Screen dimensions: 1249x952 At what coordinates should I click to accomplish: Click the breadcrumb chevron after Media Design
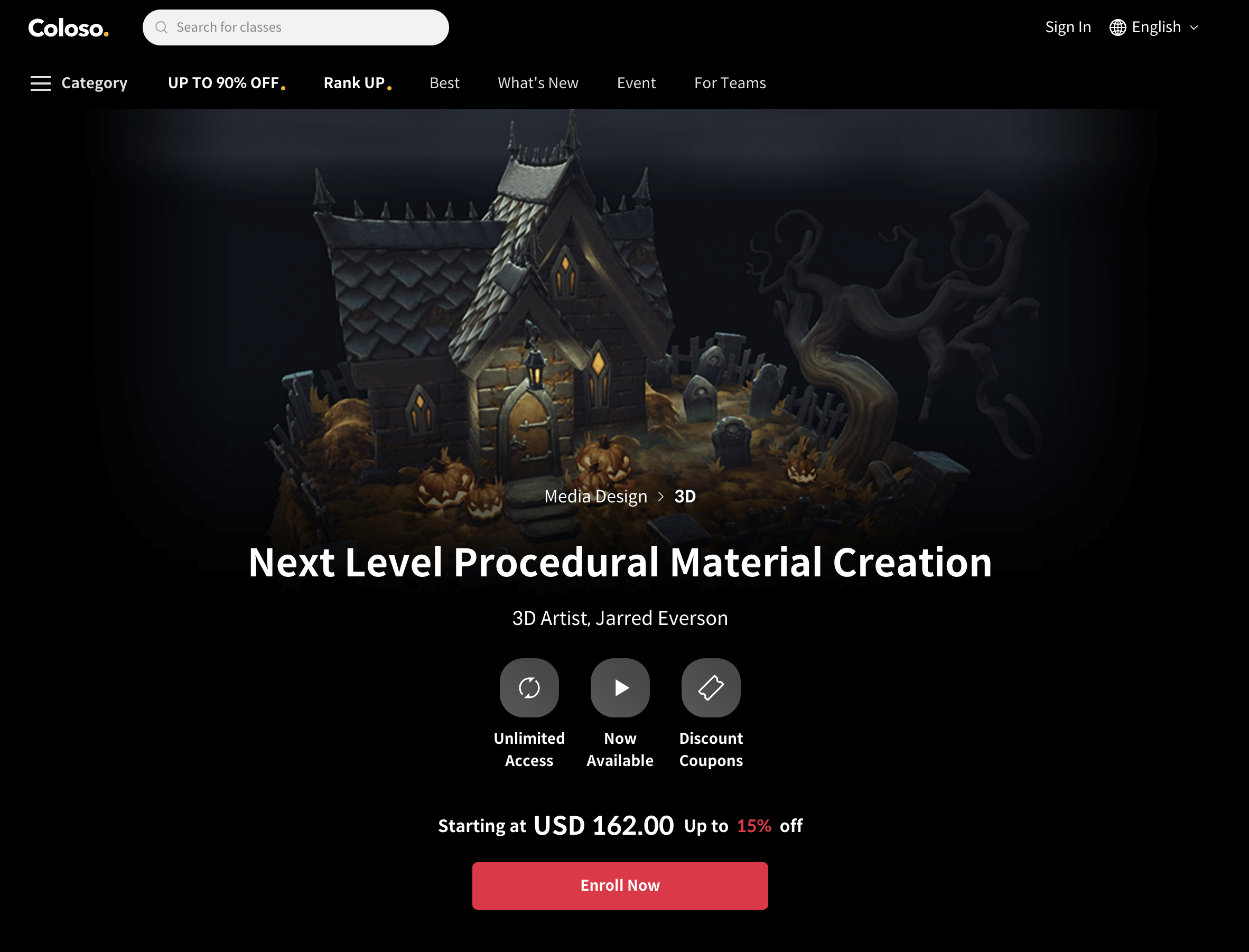coord(661,497)
